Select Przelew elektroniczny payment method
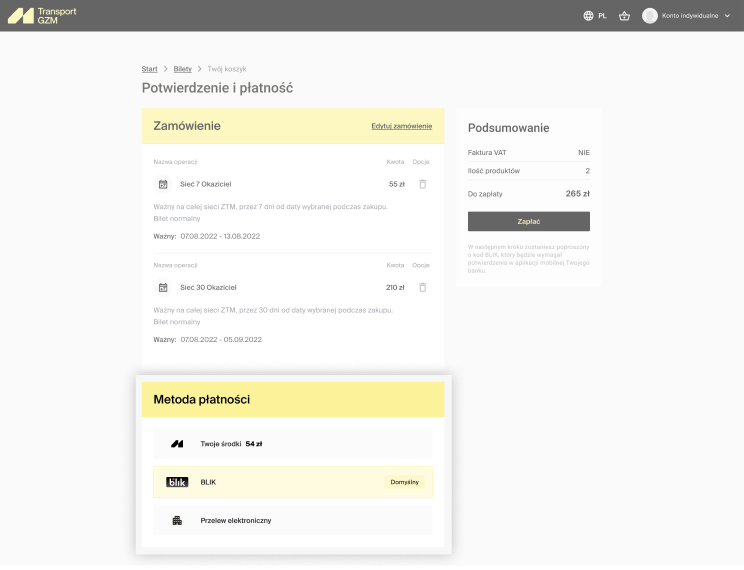Screen dimensions: 744x570 point(292,520)
